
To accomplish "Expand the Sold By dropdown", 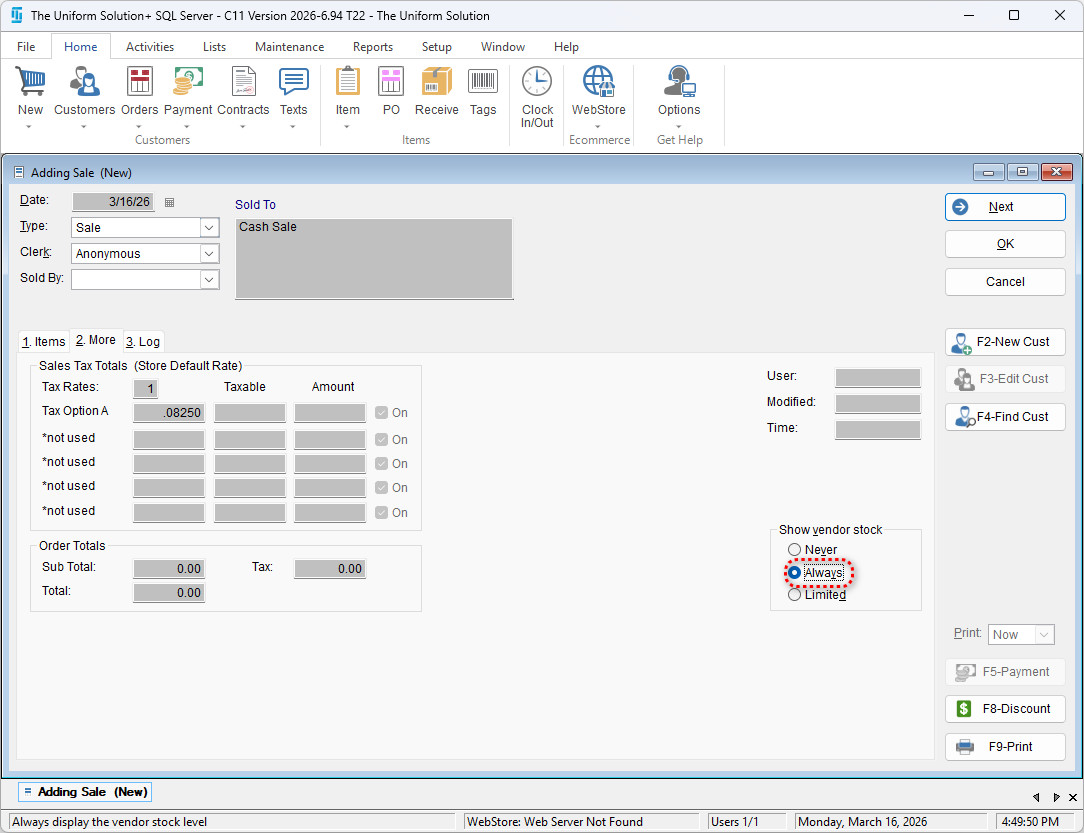I will click(x=209, y=280).
